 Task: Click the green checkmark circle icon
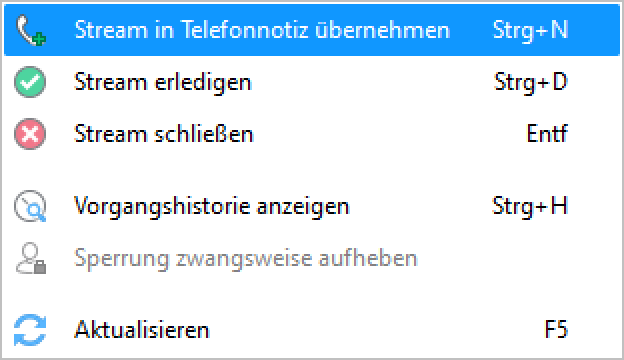pos(30,82)
